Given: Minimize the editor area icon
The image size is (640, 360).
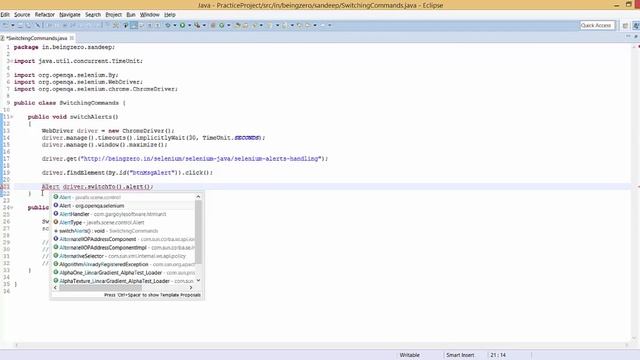Looking at the screenshot, I should [628, 37].
